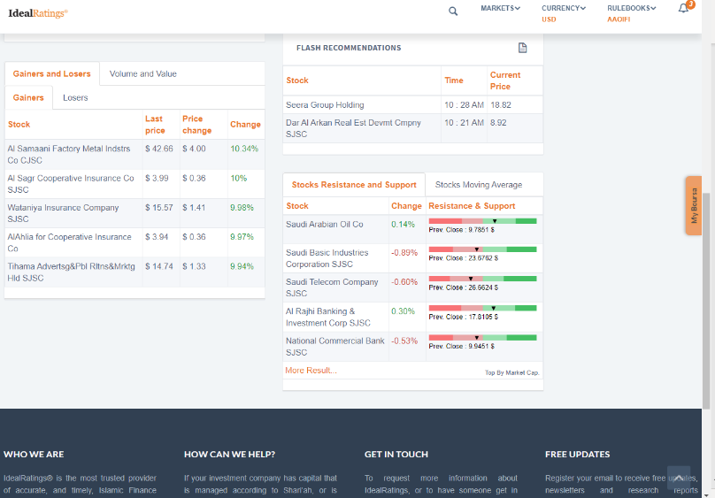Switch to Gainers and Losers tab

(52, 74)
